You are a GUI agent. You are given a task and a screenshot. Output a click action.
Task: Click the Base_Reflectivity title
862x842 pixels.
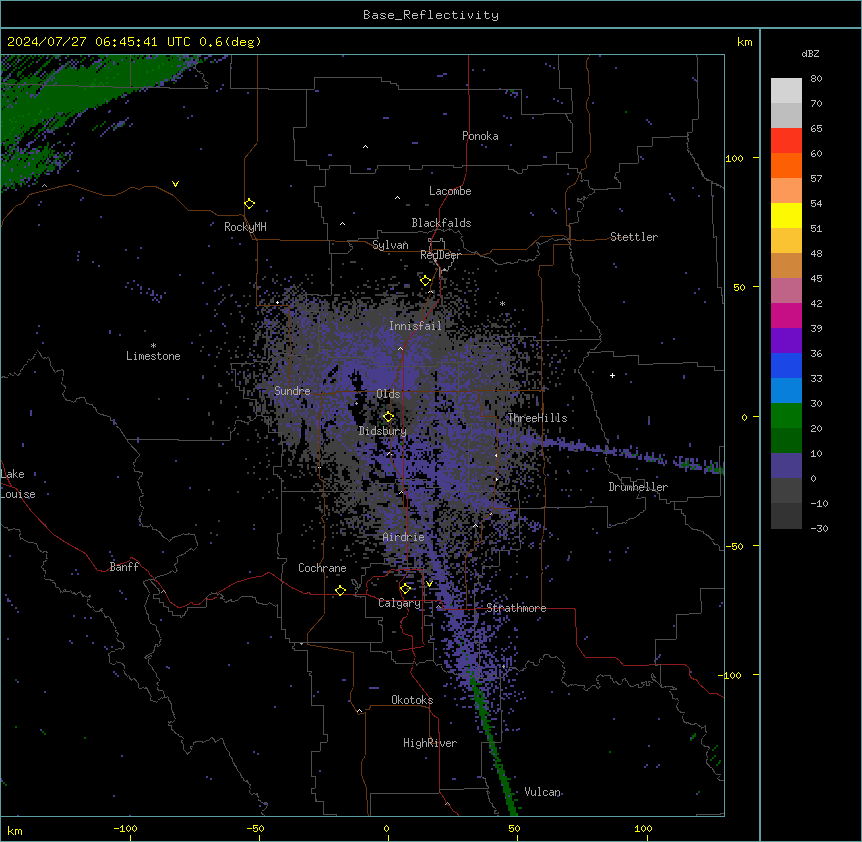pyautogui.click(x=431, y=15)
